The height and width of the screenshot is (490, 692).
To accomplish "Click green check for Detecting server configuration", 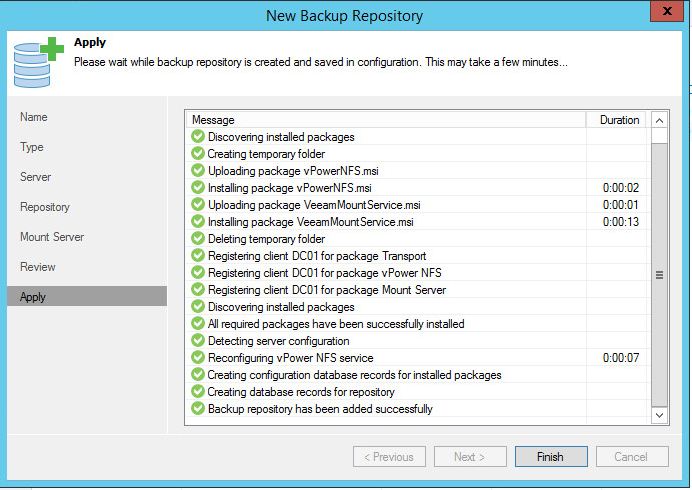I will click(197, 341).
